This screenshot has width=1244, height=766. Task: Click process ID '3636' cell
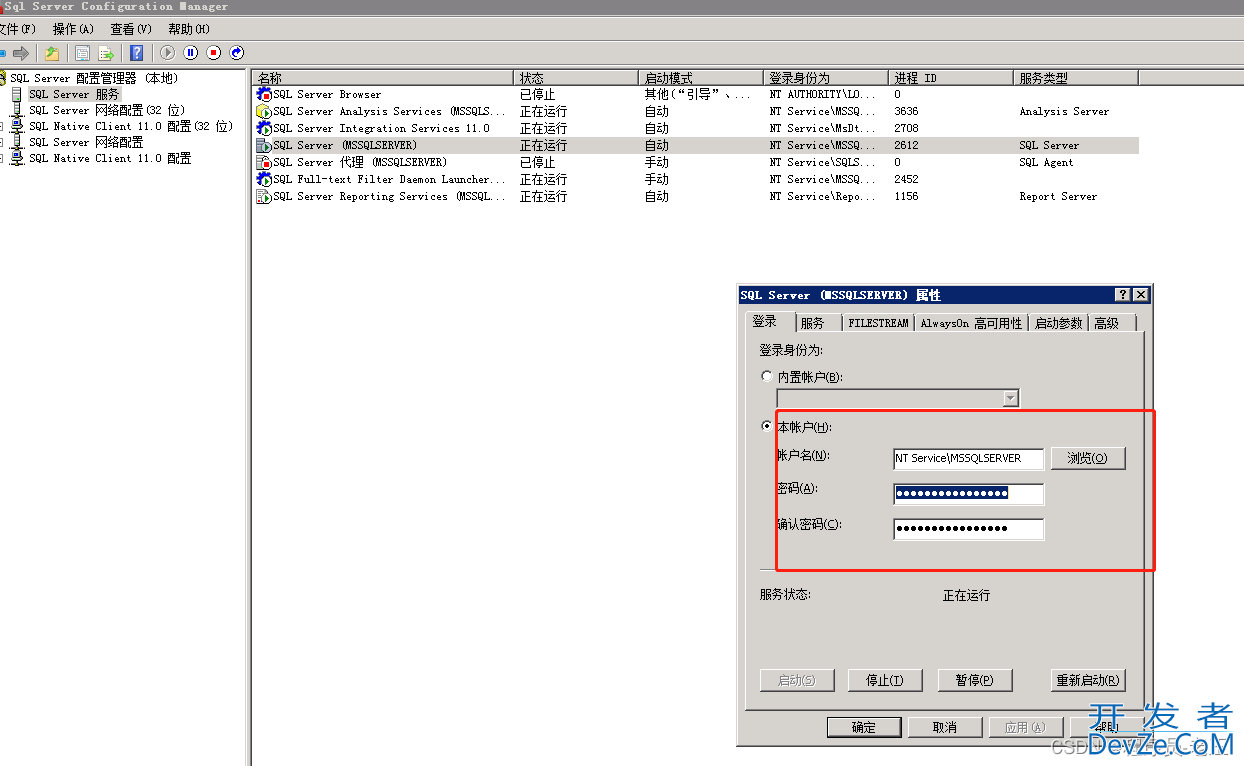coord(906,111)
